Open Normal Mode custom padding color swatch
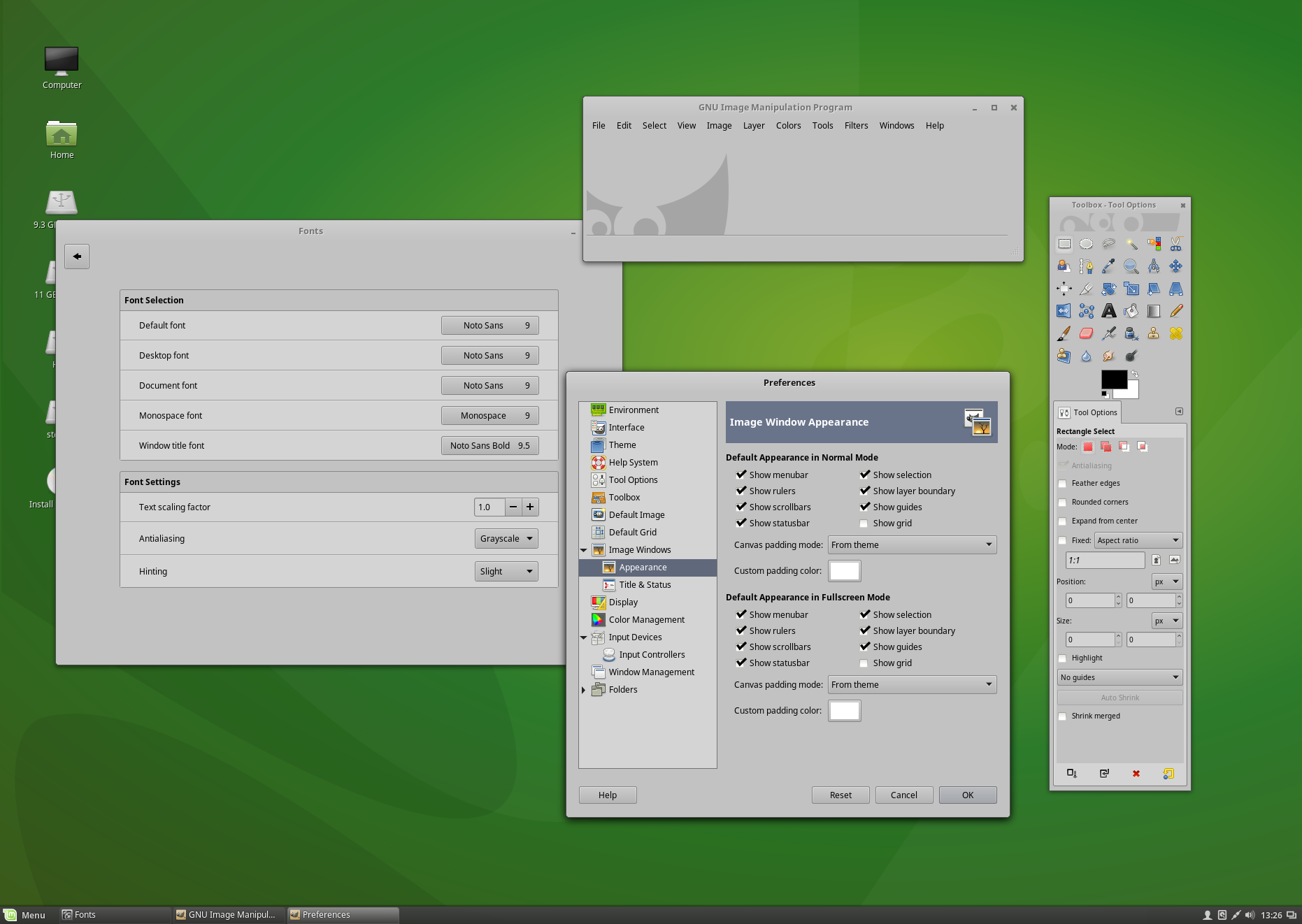This screenshot has height=924, width=1302. pyautogui.click(x=845, y=571)
